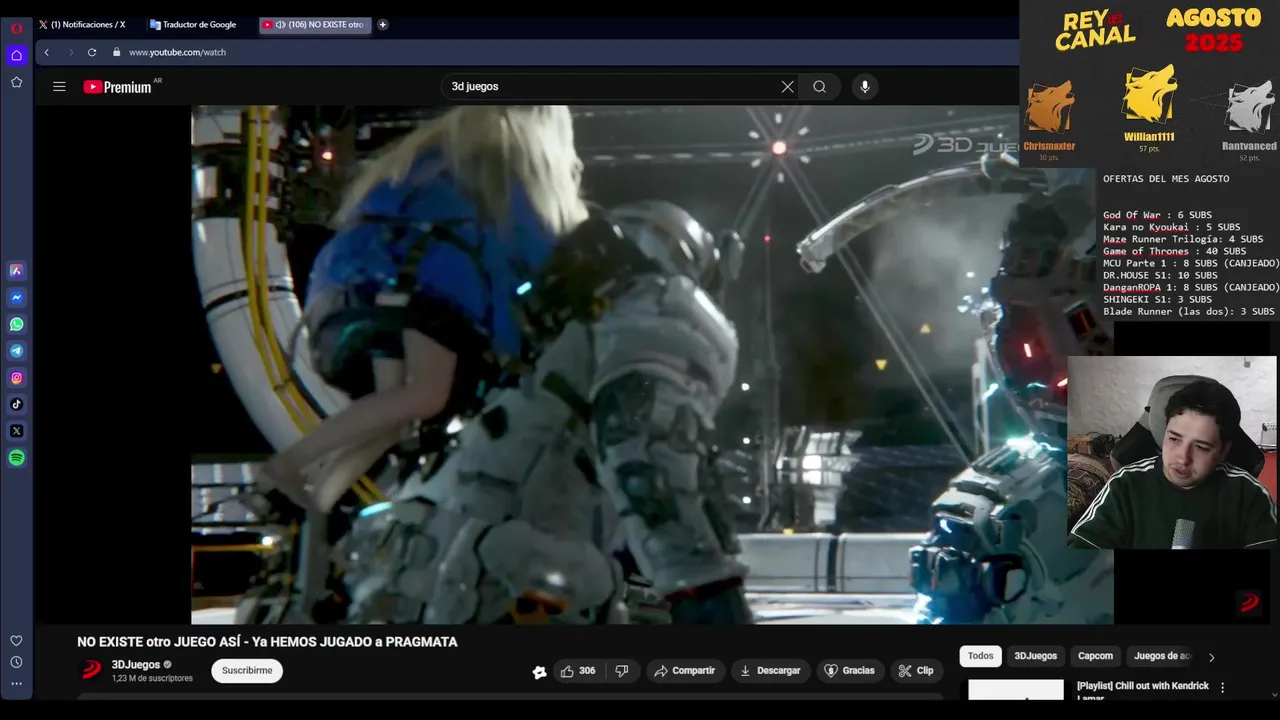Open sidebar three-dots setup menu
This screenshot has height=720, width=1280.
tap(16, 684)
